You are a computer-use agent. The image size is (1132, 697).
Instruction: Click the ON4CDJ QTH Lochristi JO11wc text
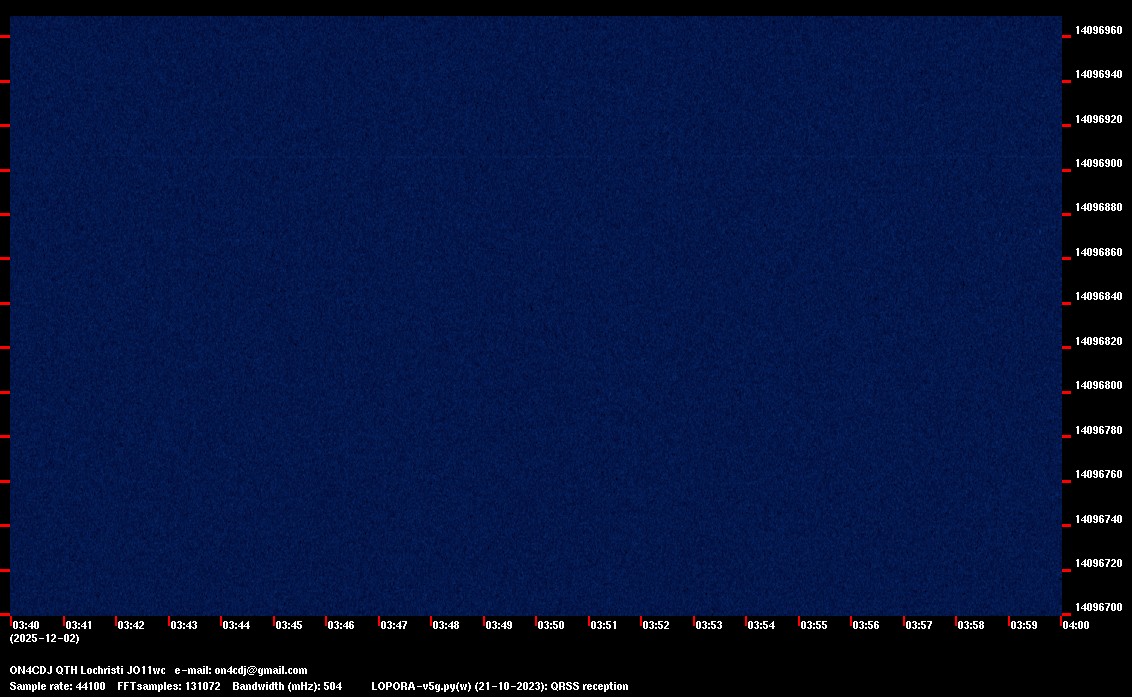tap(87, 670)
